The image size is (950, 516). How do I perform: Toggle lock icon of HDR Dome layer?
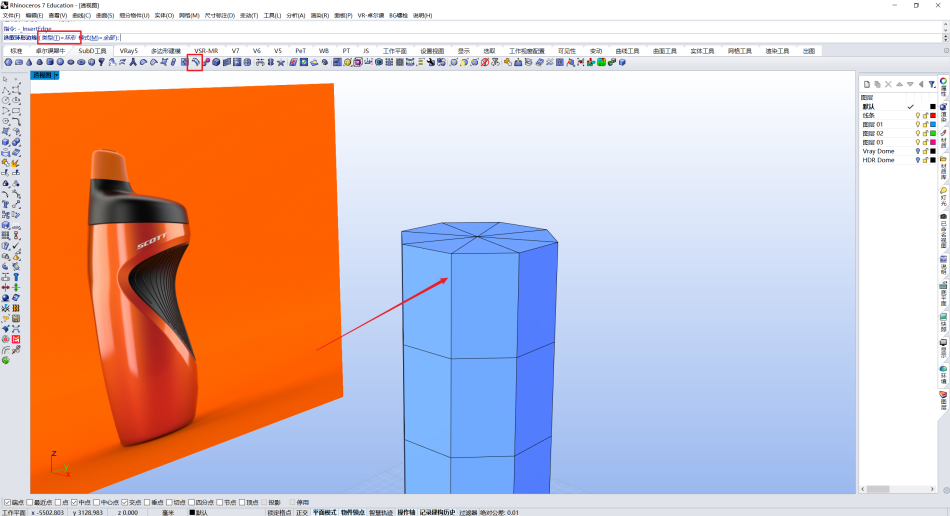(925, 160)
